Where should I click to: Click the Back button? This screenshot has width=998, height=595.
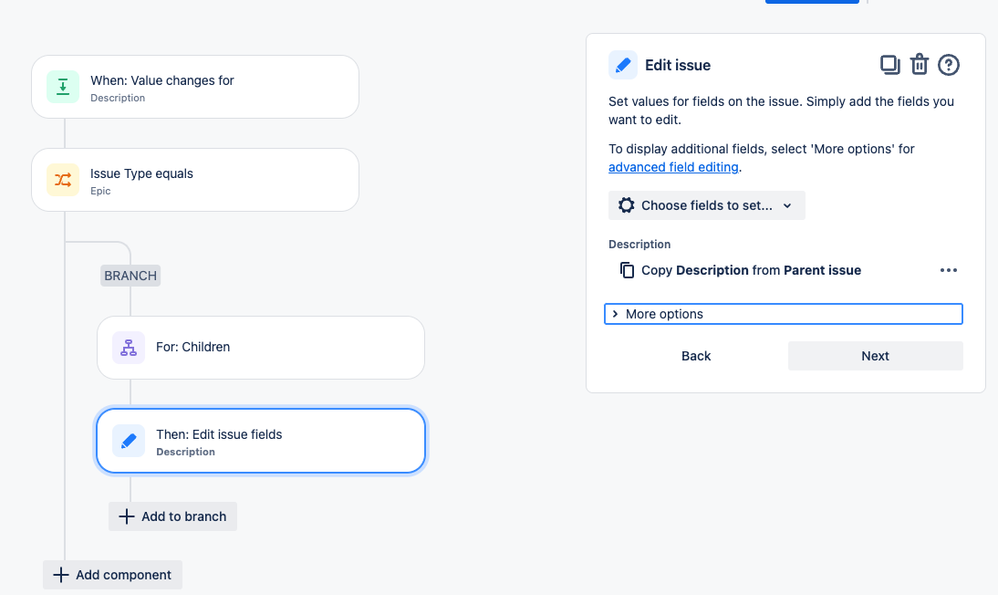click(696, 356)
